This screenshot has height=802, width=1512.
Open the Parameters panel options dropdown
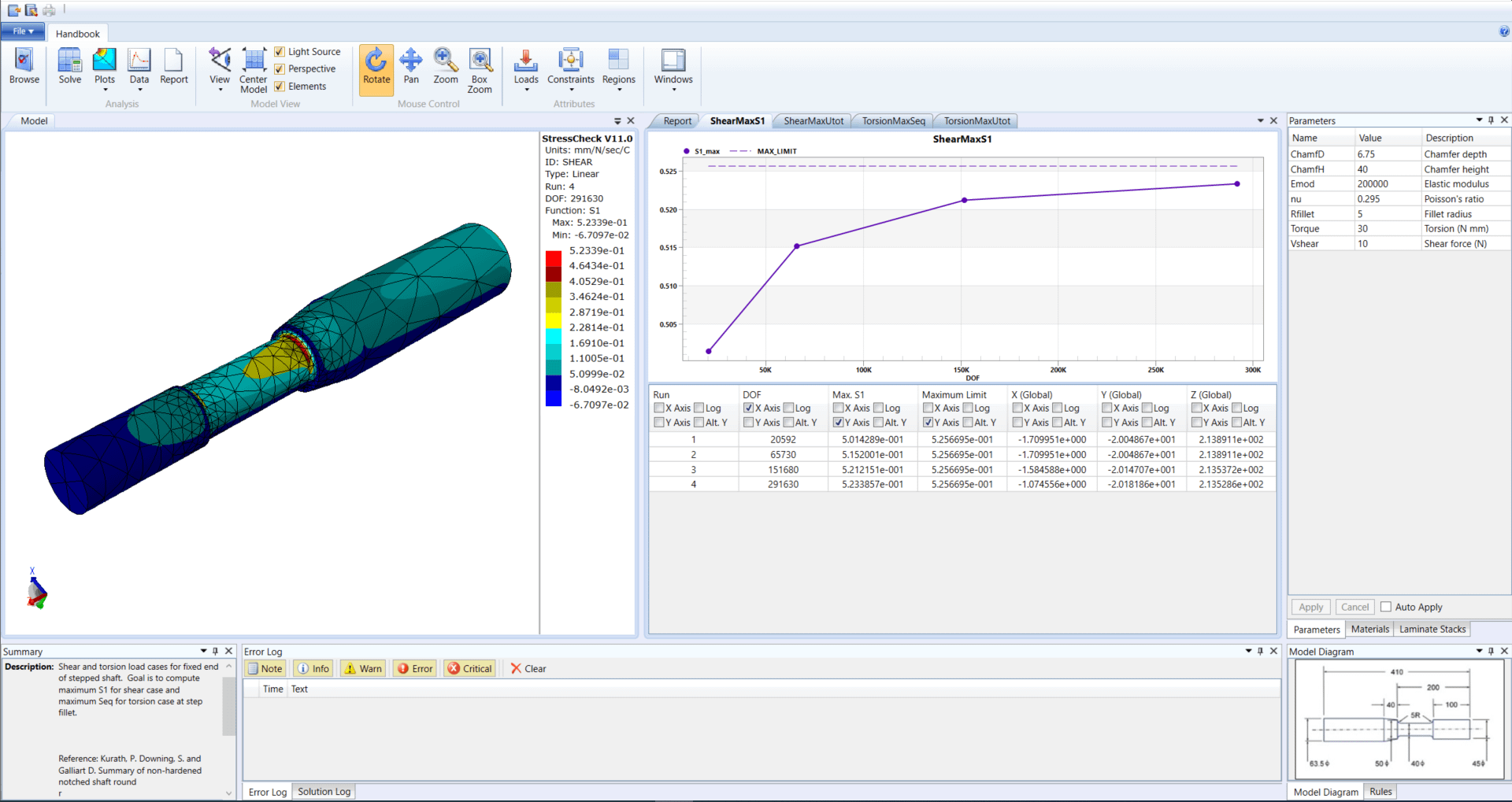coord(1479,120)
